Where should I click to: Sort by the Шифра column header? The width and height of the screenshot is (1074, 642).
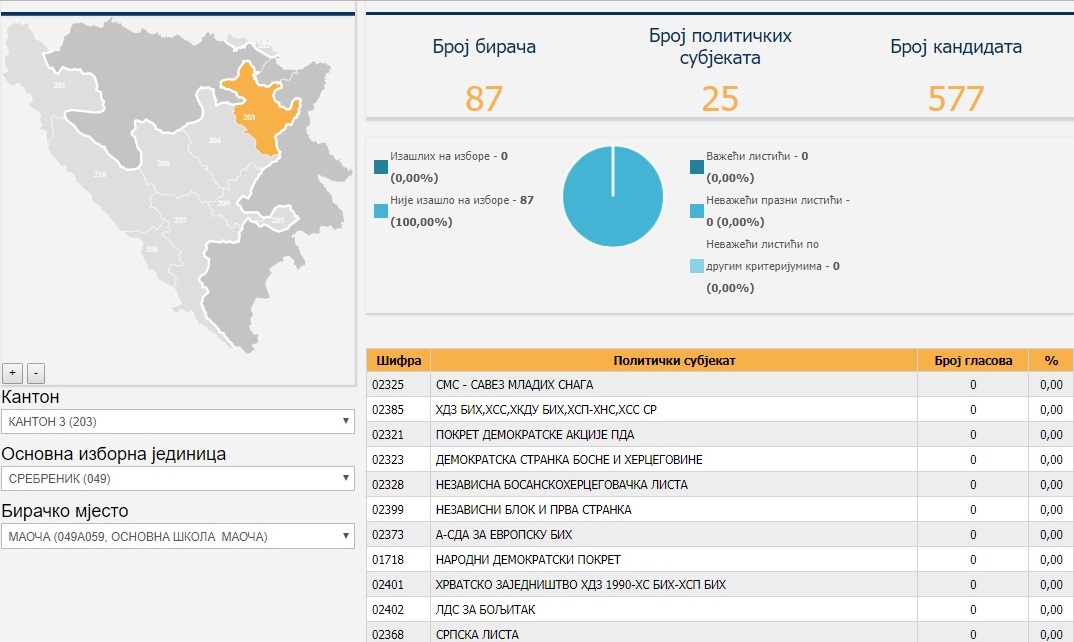(x=399, y=360)
